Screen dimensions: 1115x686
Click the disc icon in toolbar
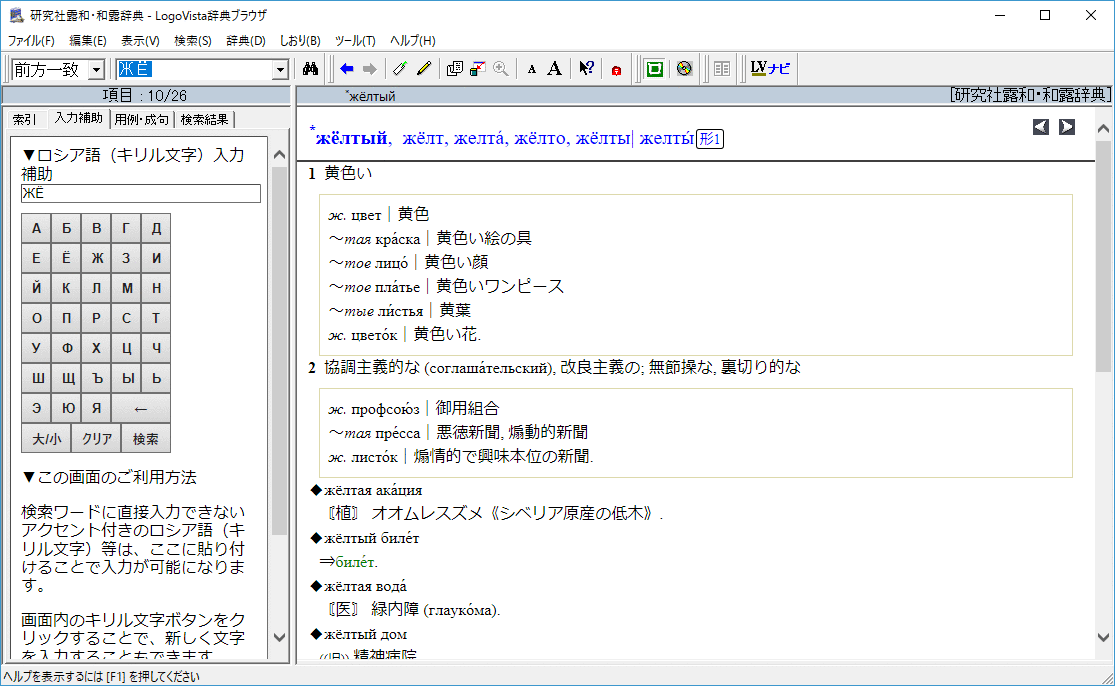tap(684, 69)
